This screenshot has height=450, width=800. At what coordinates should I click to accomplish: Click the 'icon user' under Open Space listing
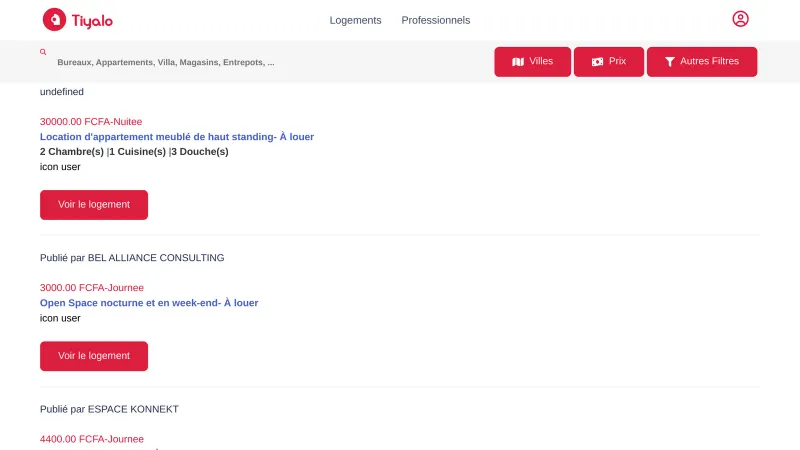pos(60,318)
